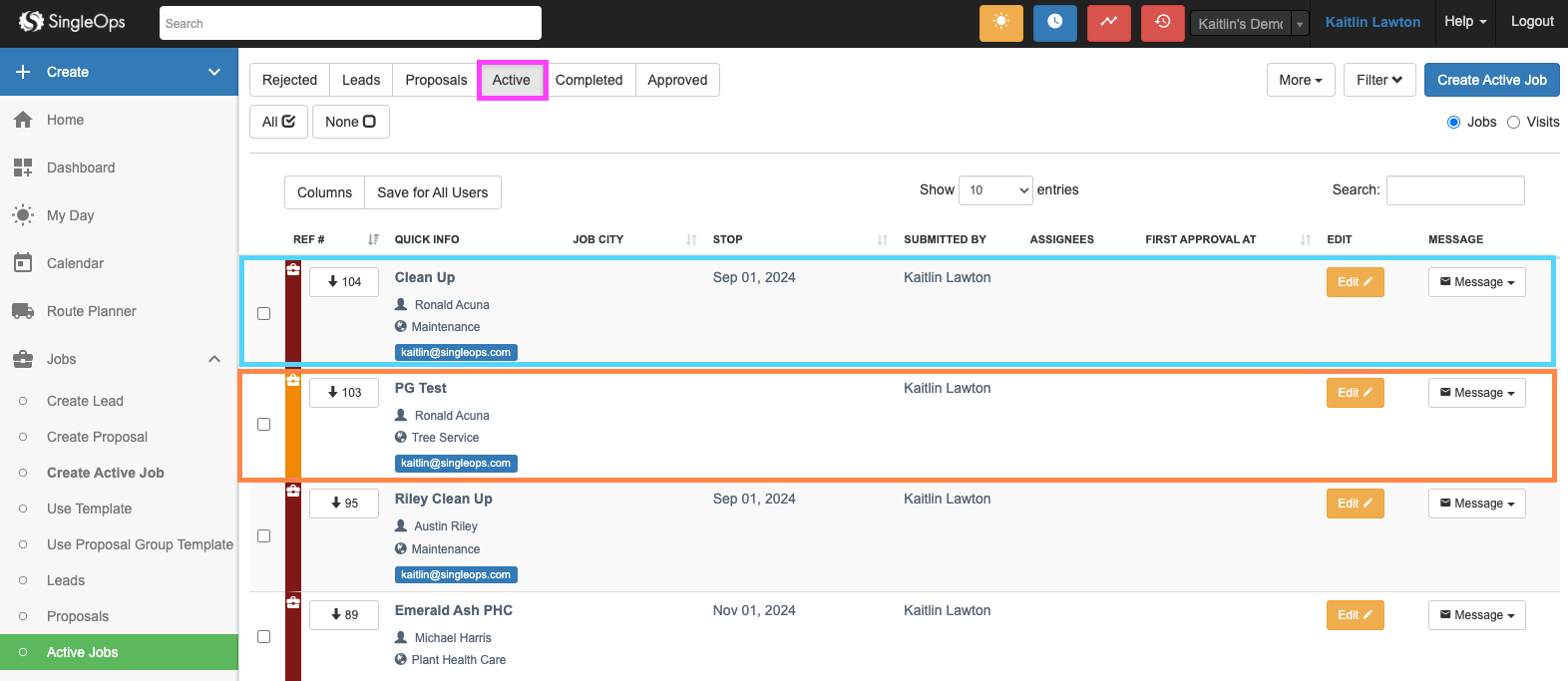
Task: Expand the Show entries count dropdown
Action: 995,190
